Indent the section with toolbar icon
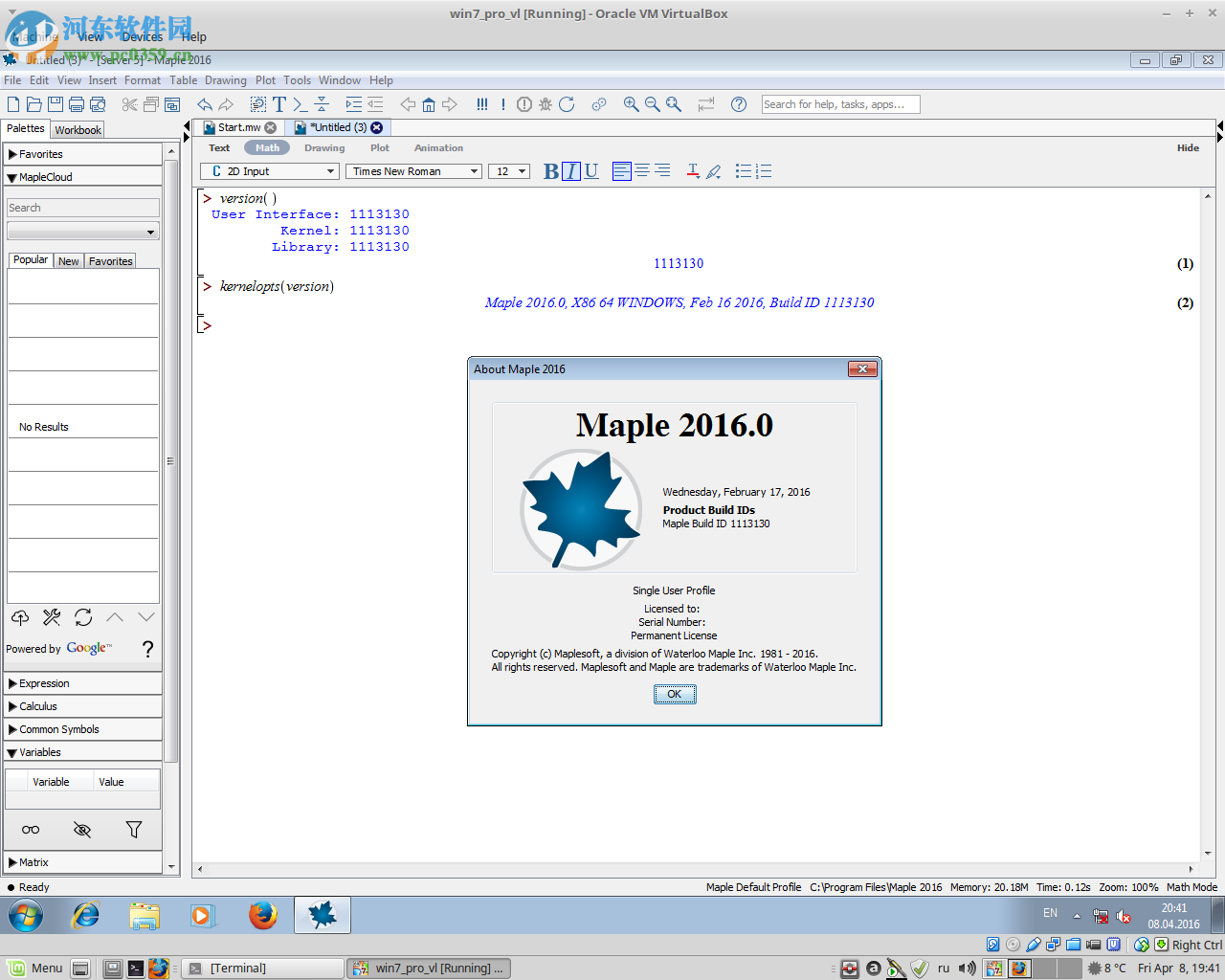Viewport: 1225px width, 980px height. click(x=354, y=104)
